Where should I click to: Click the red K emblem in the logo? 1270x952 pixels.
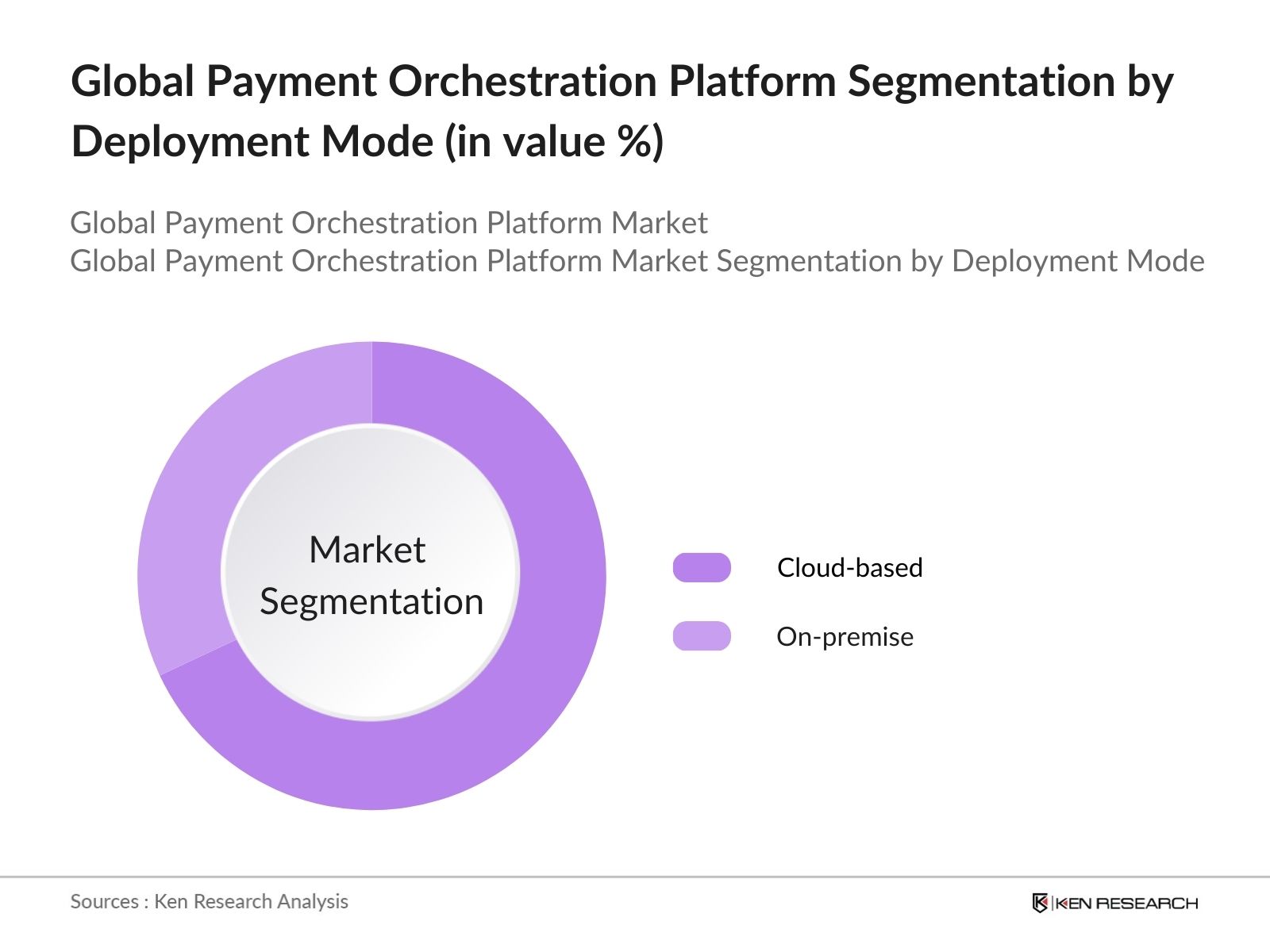(1041, 901)
